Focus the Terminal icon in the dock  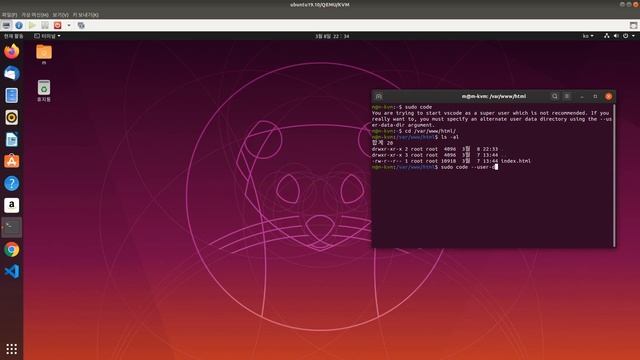click(x=11, y=227)
